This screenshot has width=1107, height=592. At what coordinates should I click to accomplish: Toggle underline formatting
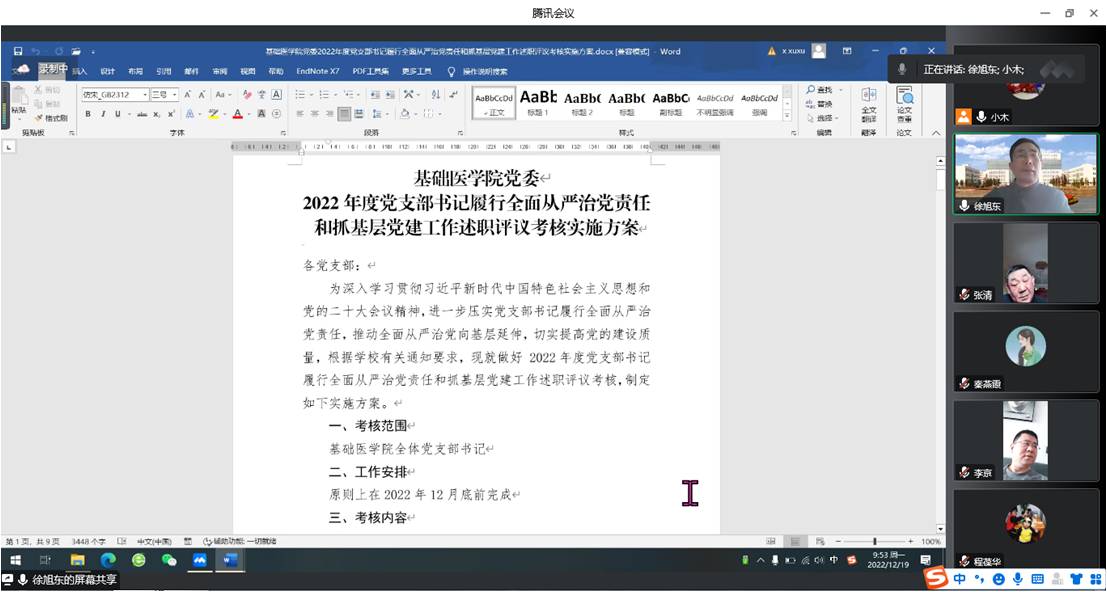(116, 113)
